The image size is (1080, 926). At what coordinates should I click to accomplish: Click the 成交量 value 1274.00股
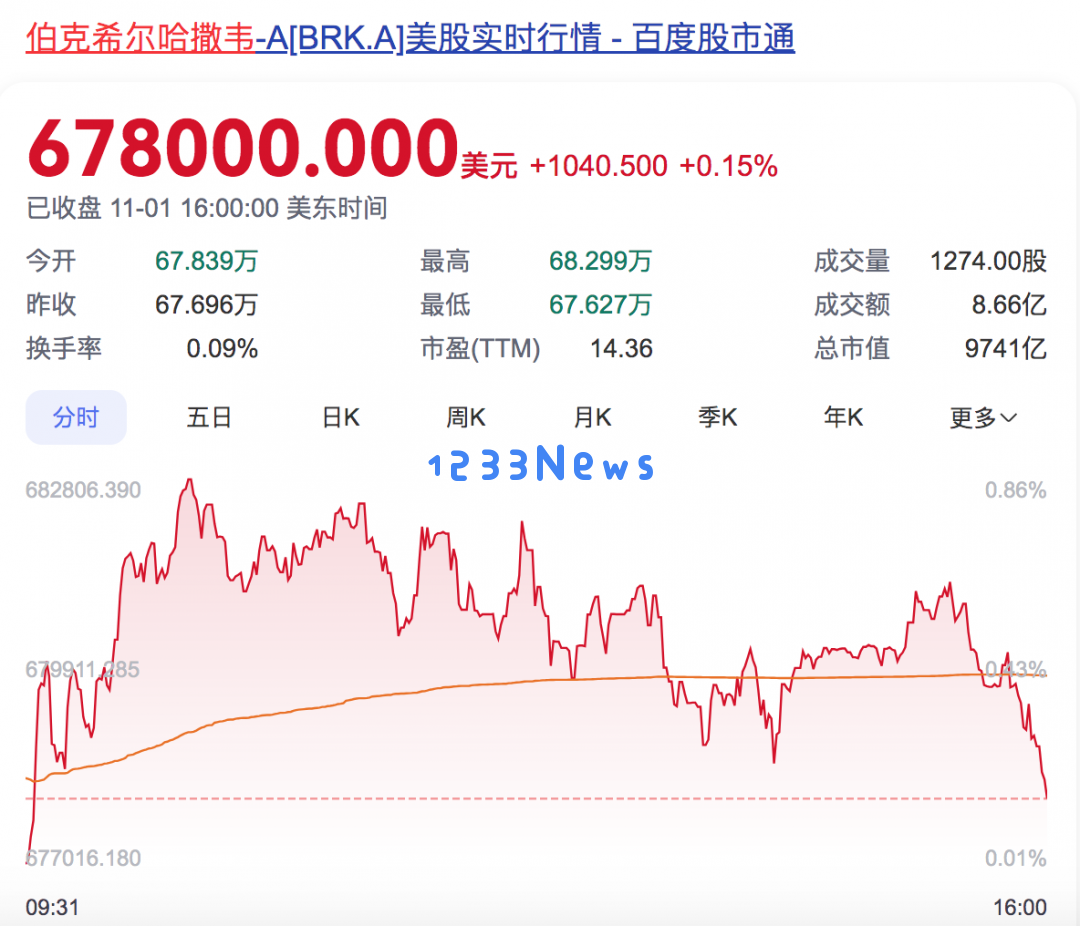pos(988,261)
